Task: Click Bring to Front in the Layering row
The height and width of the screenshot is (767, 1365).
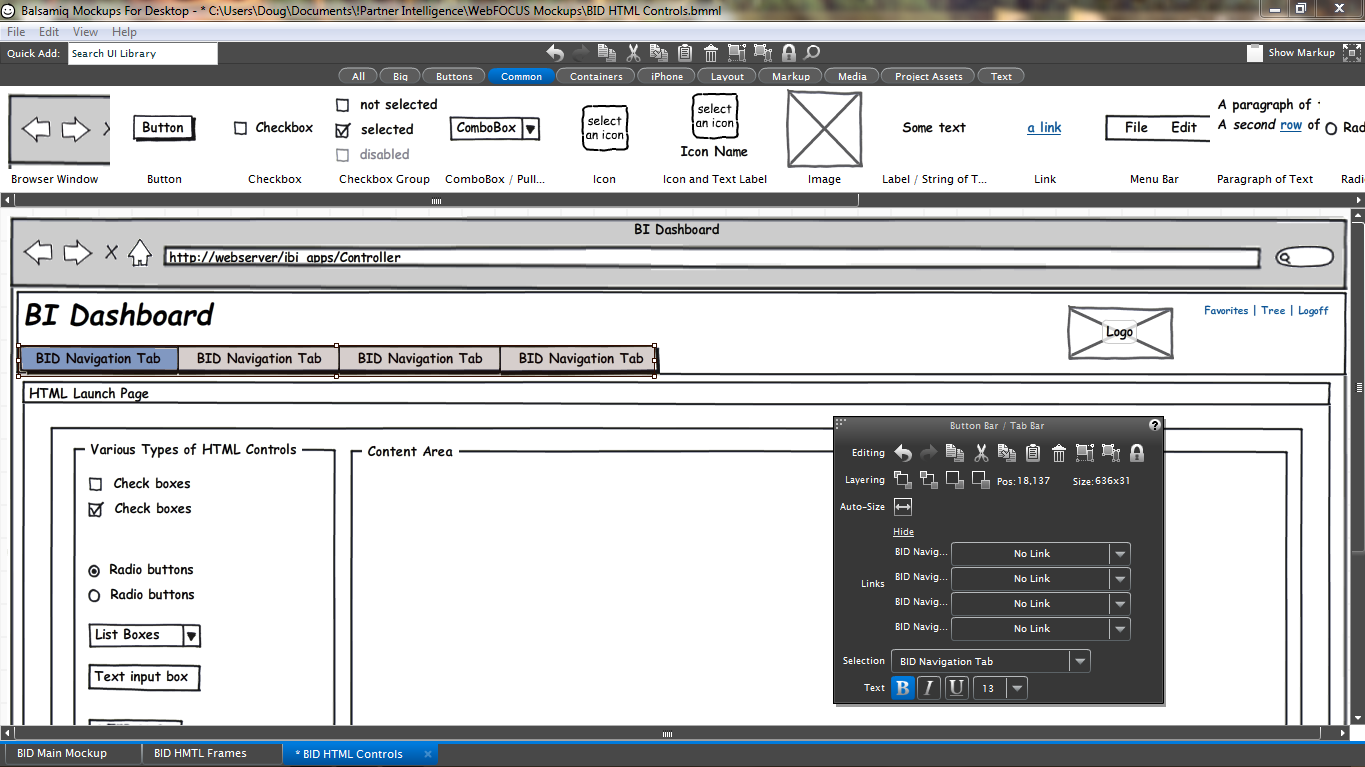Action: (903, 480)
